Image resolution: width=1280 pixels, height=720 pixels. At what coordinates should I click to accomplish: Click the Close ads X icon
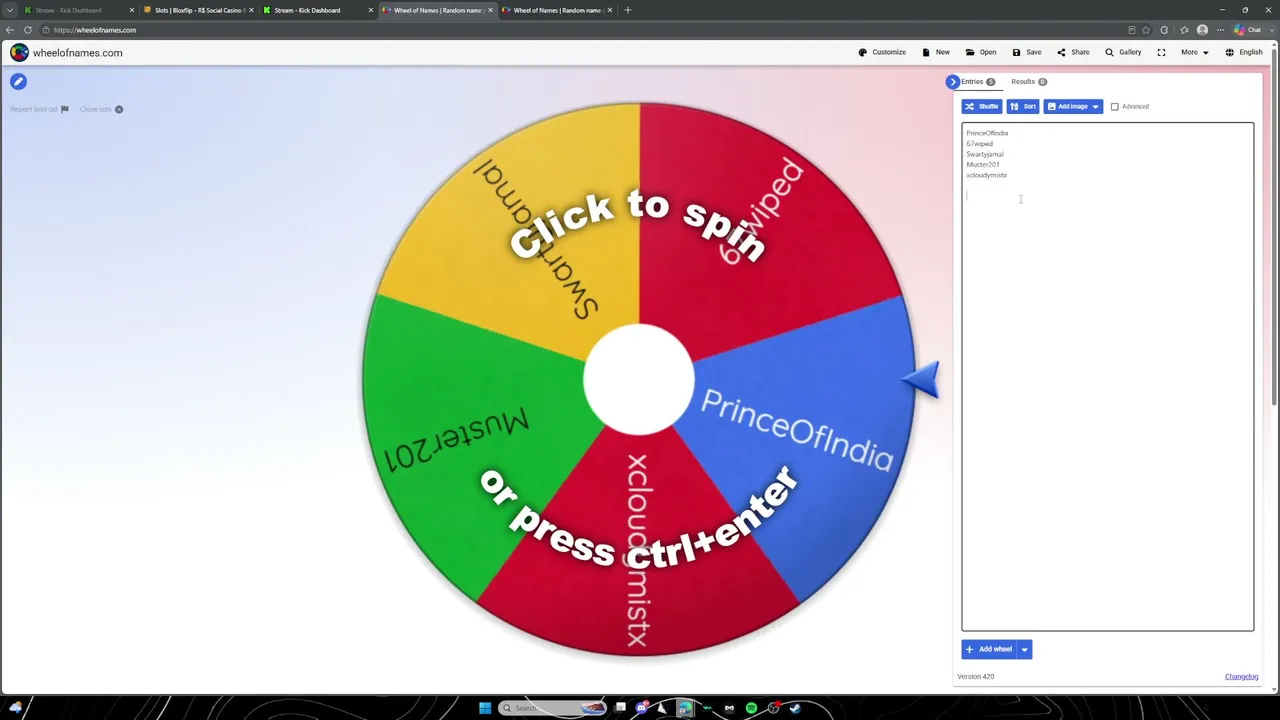118,109
